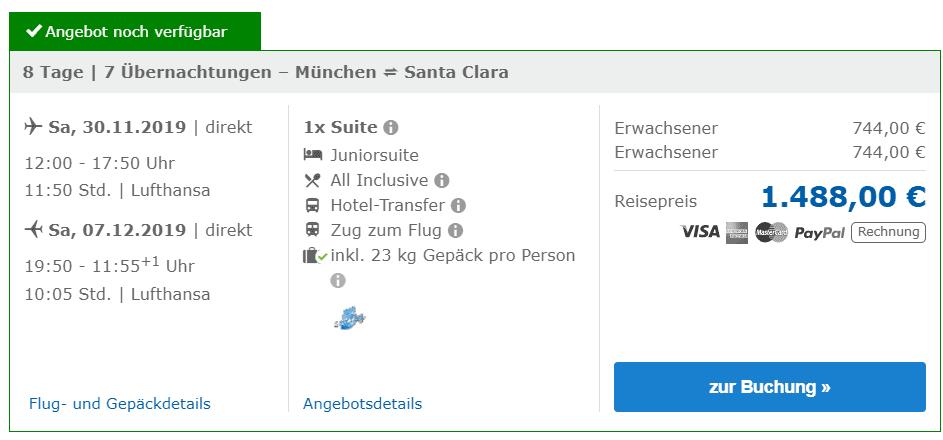Click the luggage icon with green check

[x=314, y=256]
